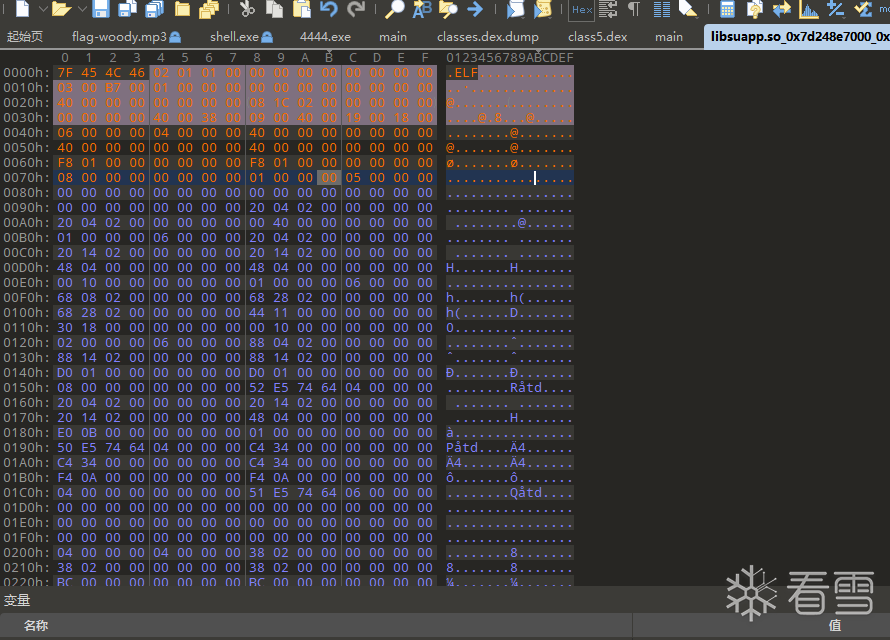890x640 pixels.
Task: Select the 52 byte at 0150h
Action: coord(257,388)
